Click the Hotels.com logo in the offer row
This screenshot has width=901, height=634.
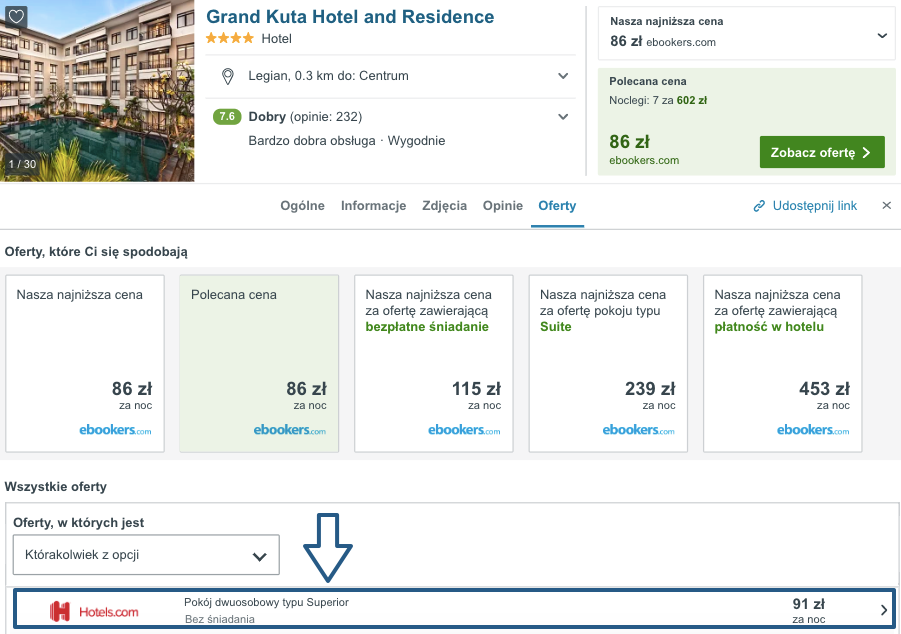(x=94, y=612)
